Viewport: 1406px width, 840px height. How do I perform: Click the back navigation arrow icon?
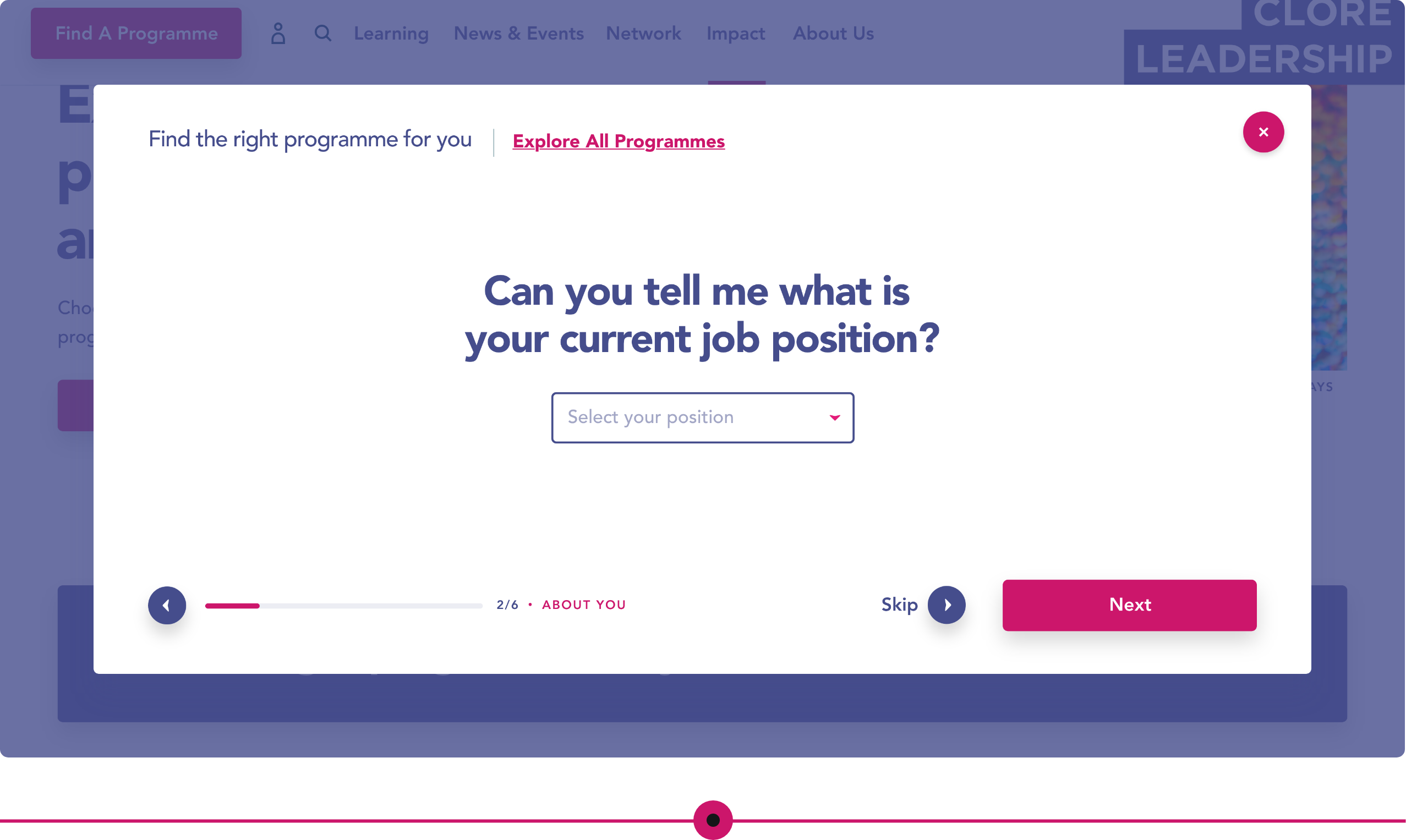[x=166, y=605]
